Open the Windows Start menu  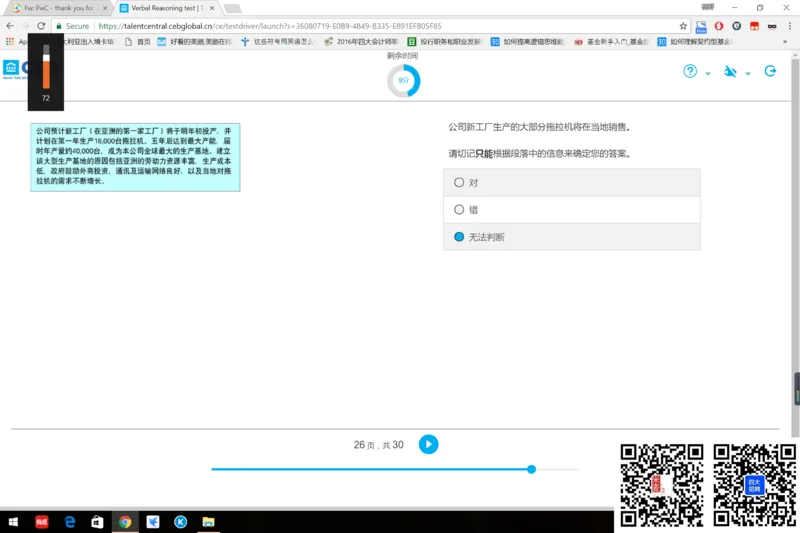click(x=14, y=521)
